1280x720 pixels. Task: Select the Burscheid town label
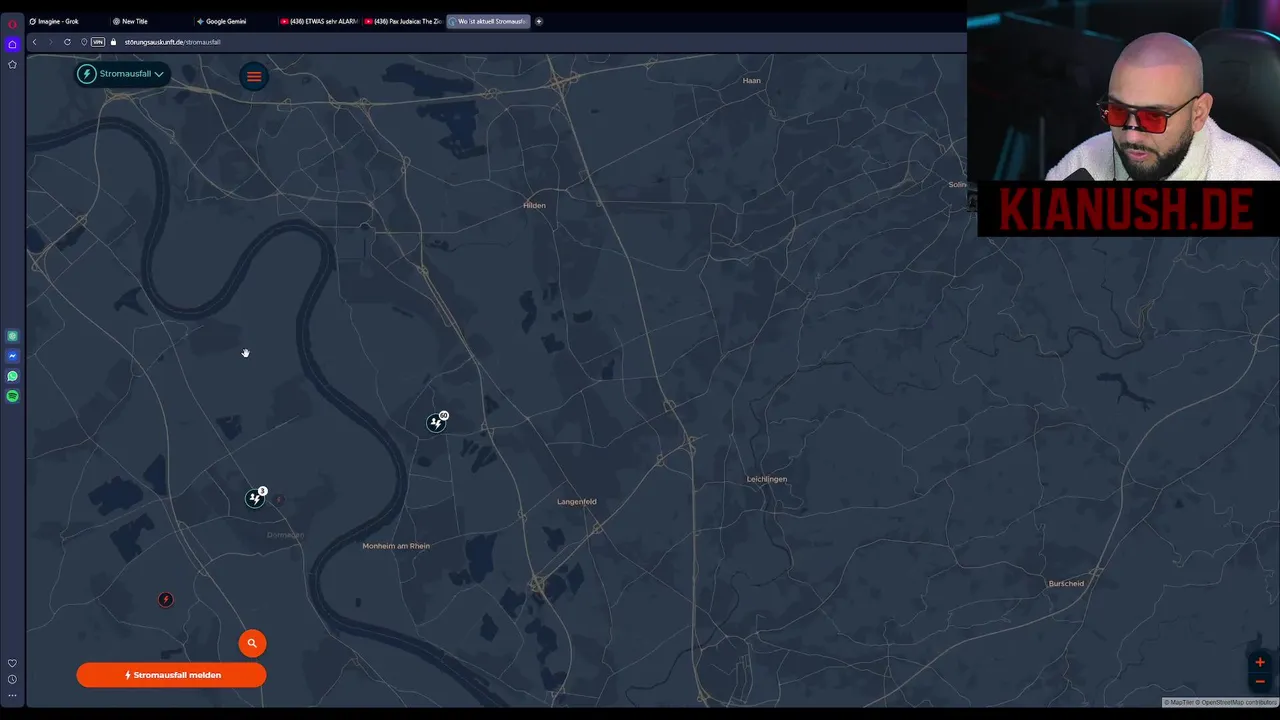click(1066, 584)
